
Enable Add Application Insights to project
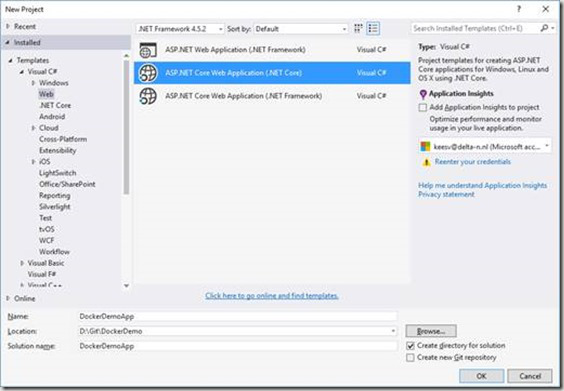point(423,107)
